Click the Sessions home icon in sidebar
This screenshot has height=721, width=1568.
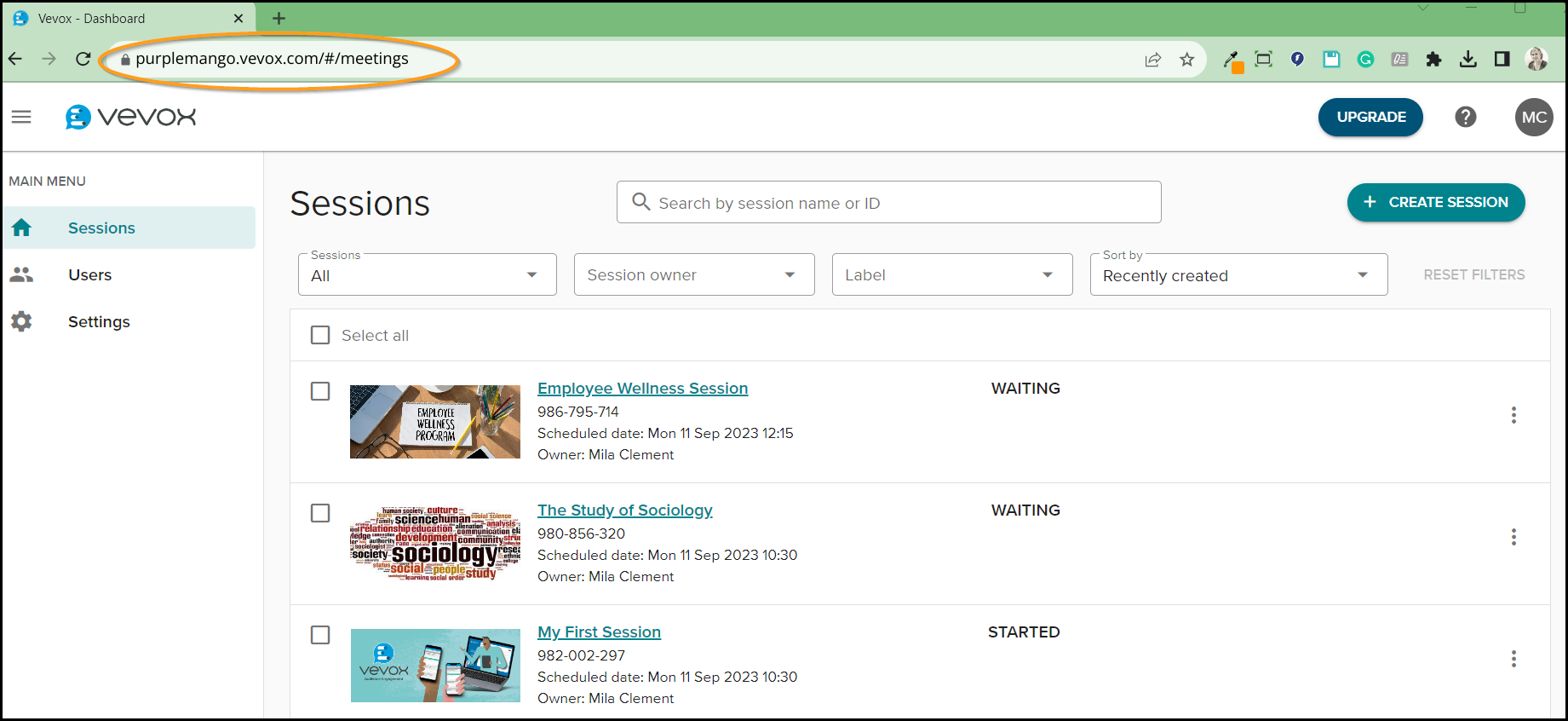click(x=21, y=228)
